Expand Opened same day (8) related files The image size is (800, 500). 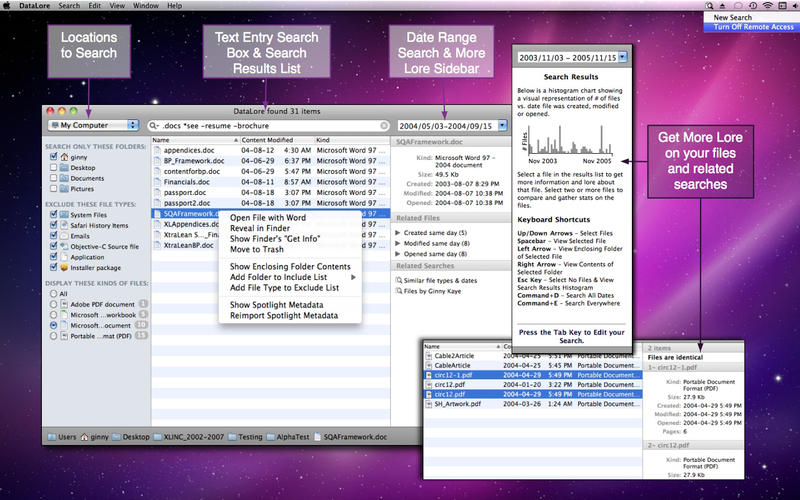click(398, 254)
